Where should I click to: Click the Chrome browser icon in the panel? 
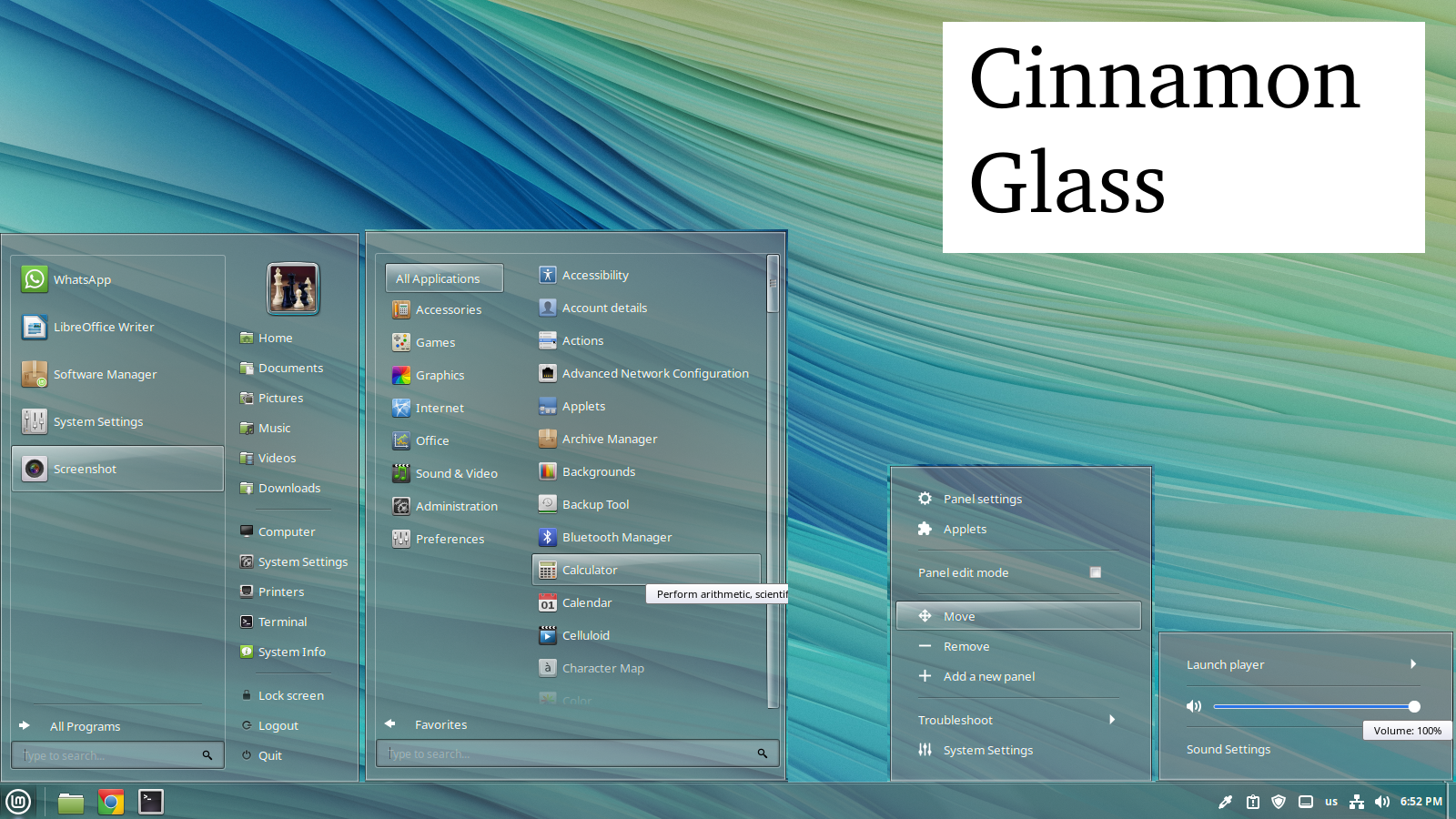pos(111,802)
